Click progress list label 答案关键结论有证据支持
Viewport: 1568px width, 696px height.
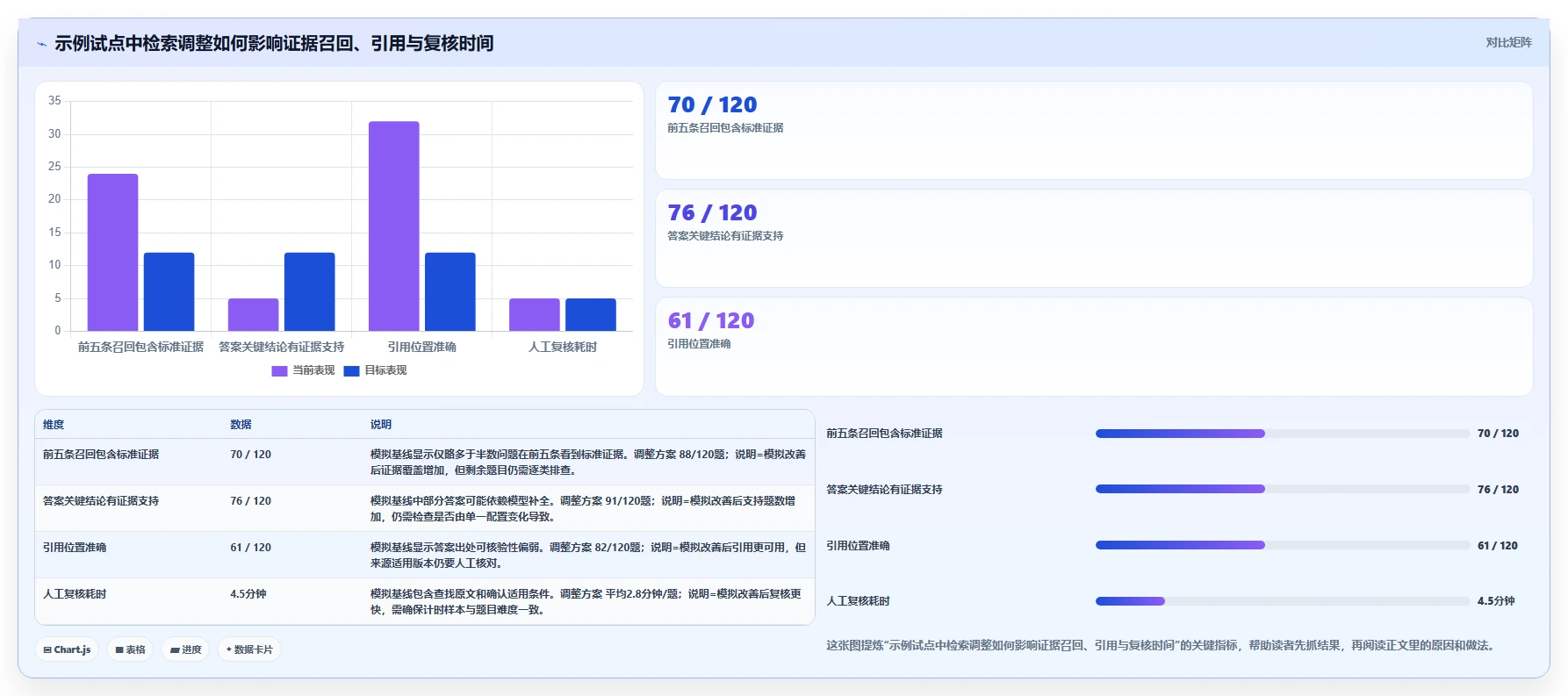[x=884, y=490]
